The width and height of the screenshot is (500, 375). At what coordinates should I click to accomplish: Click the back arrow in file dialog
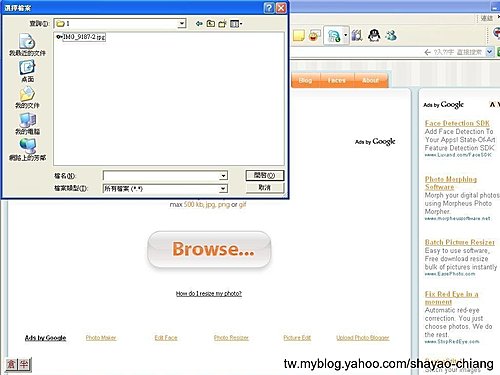[x=199, y=23]
